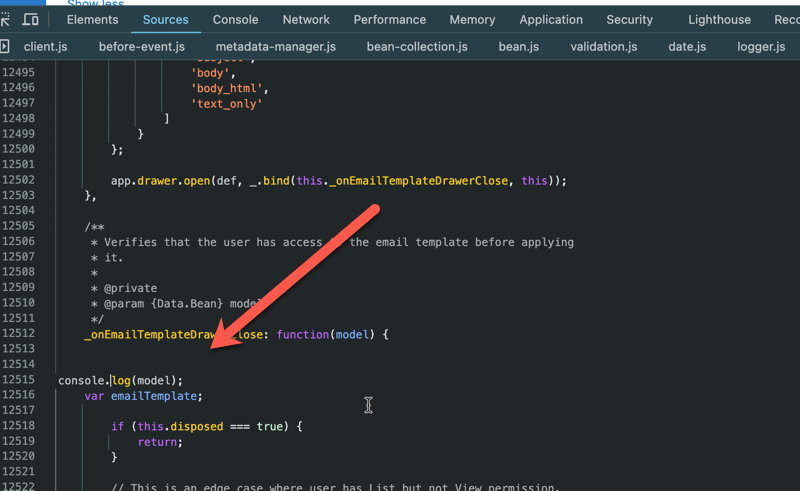Open the Lighthouse tab
The width and height of the screenshot is (800, 491).
pos(719,20)
